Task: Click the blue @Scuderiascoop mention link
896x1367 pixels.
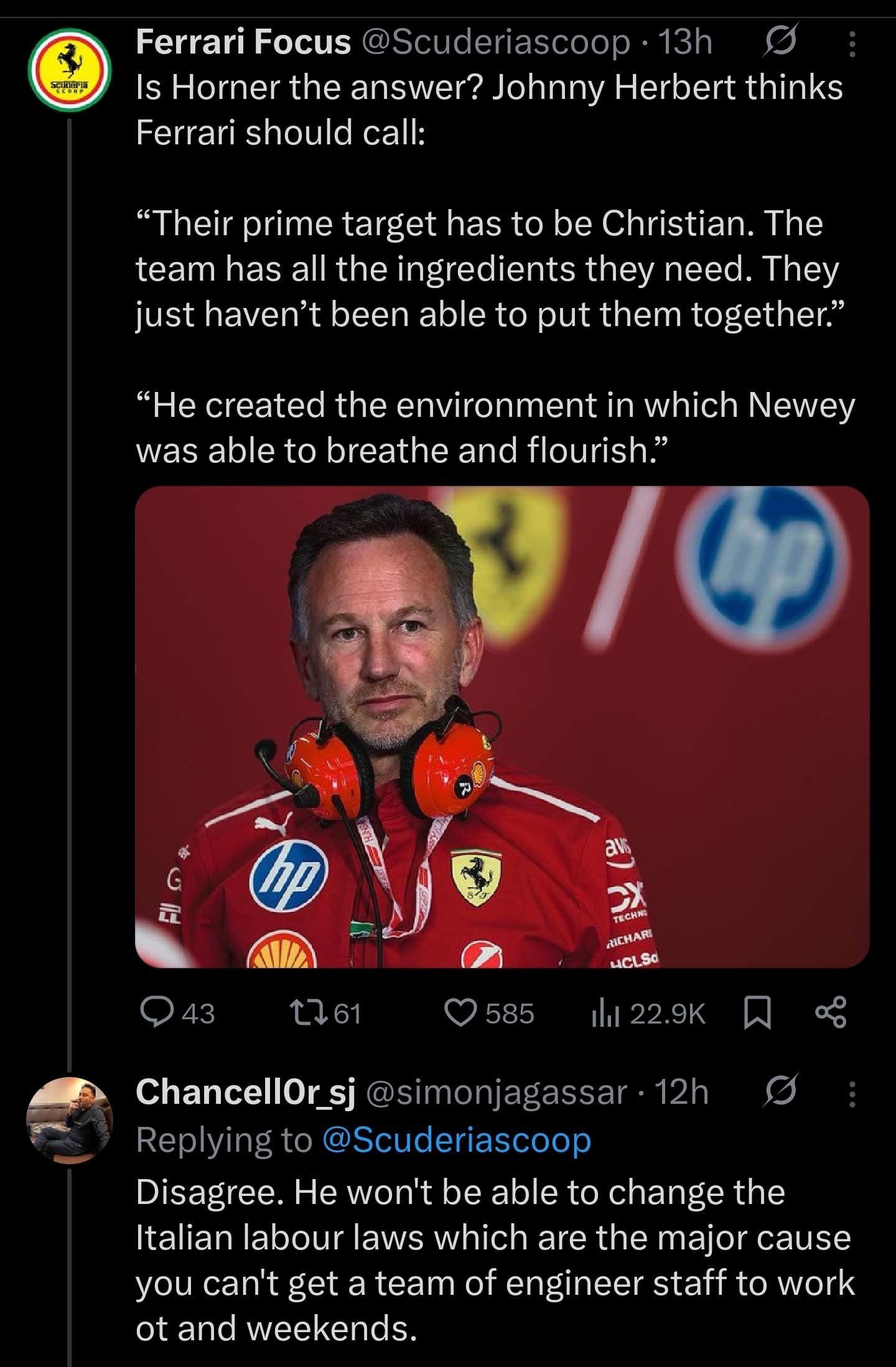Action: click(x=457, y=1140)
